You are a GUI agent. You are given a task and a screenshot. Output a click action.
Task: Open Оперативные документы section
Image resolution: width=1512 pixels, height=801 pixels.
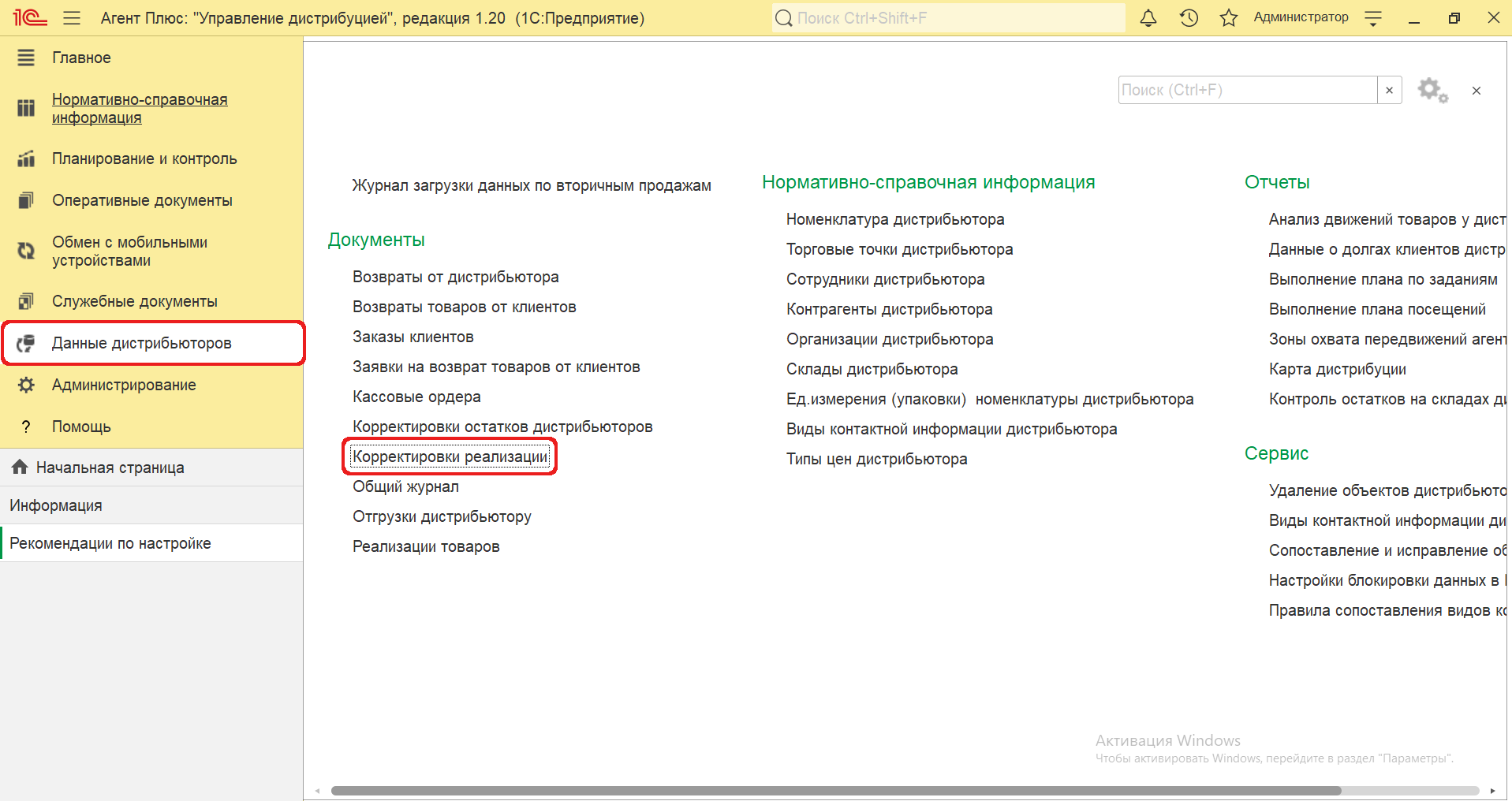pyautogui.click(x=151, y=200)
